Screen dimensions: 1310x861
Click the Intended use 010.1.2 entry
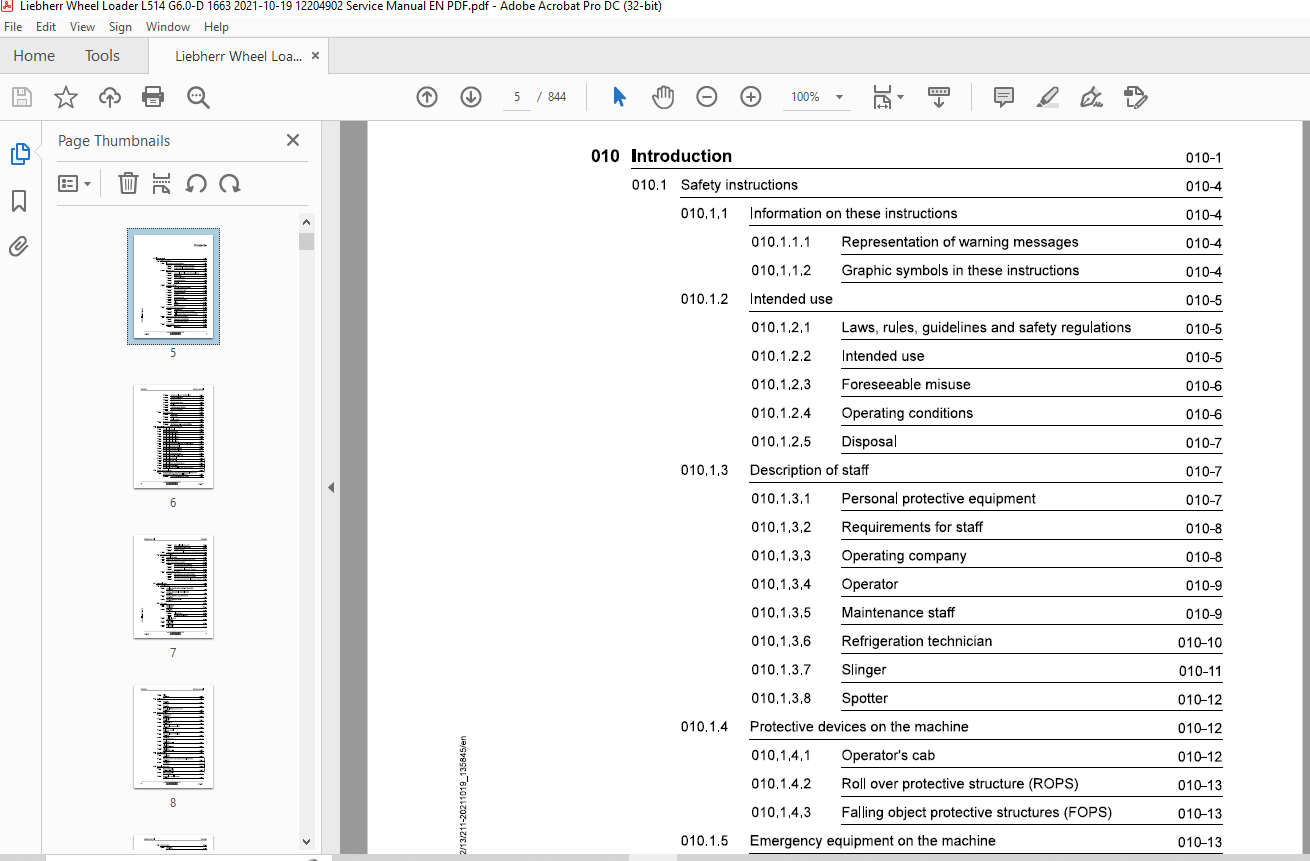click(x=791, y=299)
